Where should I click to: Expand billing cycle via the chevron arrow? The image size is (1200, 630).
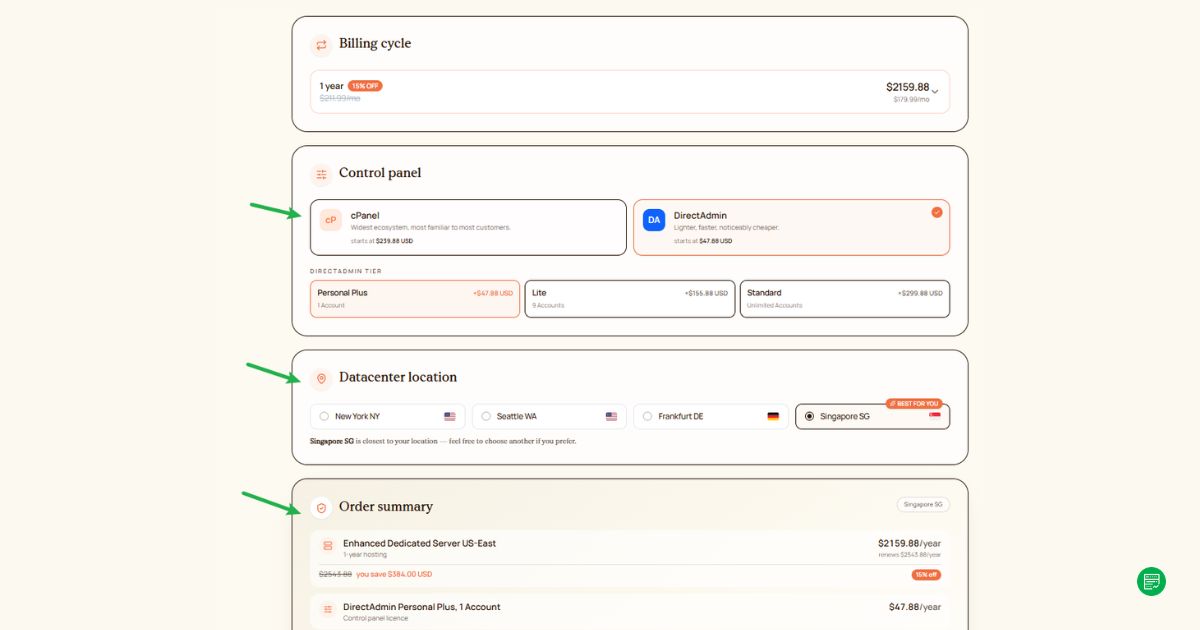pyautogui.click(x=935, y=92)
